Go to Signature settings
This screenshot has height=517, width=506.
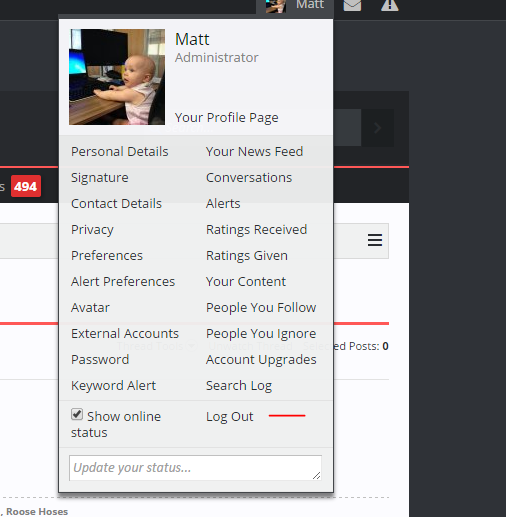click(100, 178)
